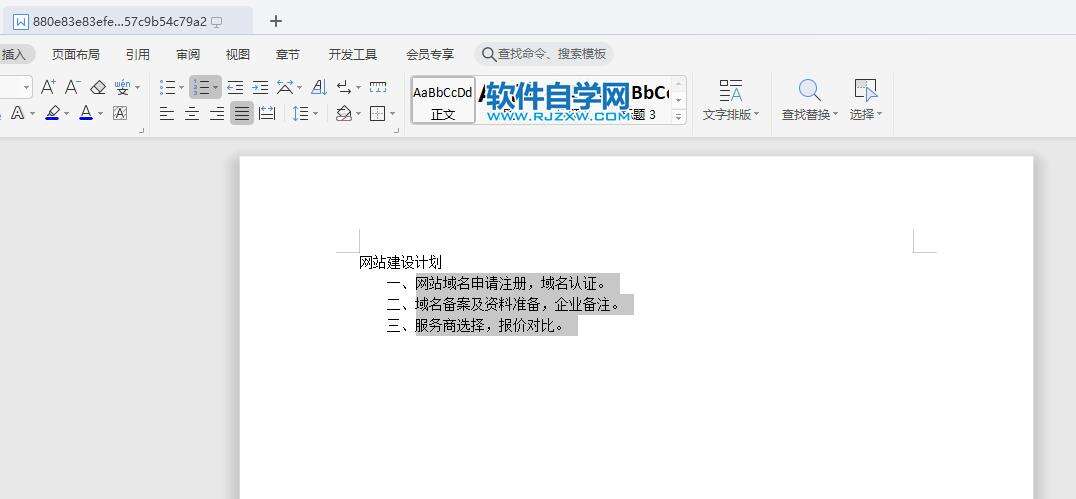The image size is (1076, 499).
Task: Apply a bullet list
Action: (167, 87)
